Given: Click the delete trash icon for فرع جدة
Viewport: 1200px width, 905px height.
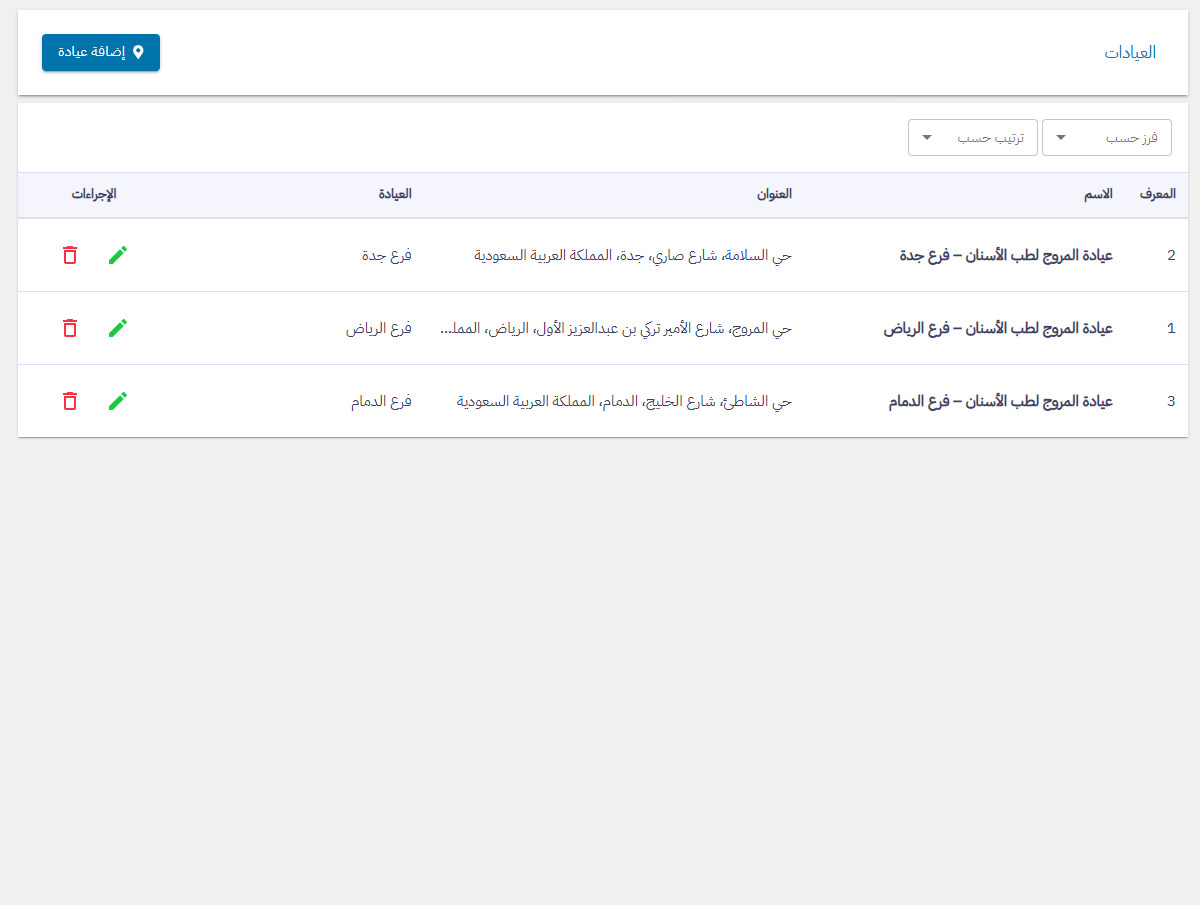Looking at the screenshot, I should [69, 255].
